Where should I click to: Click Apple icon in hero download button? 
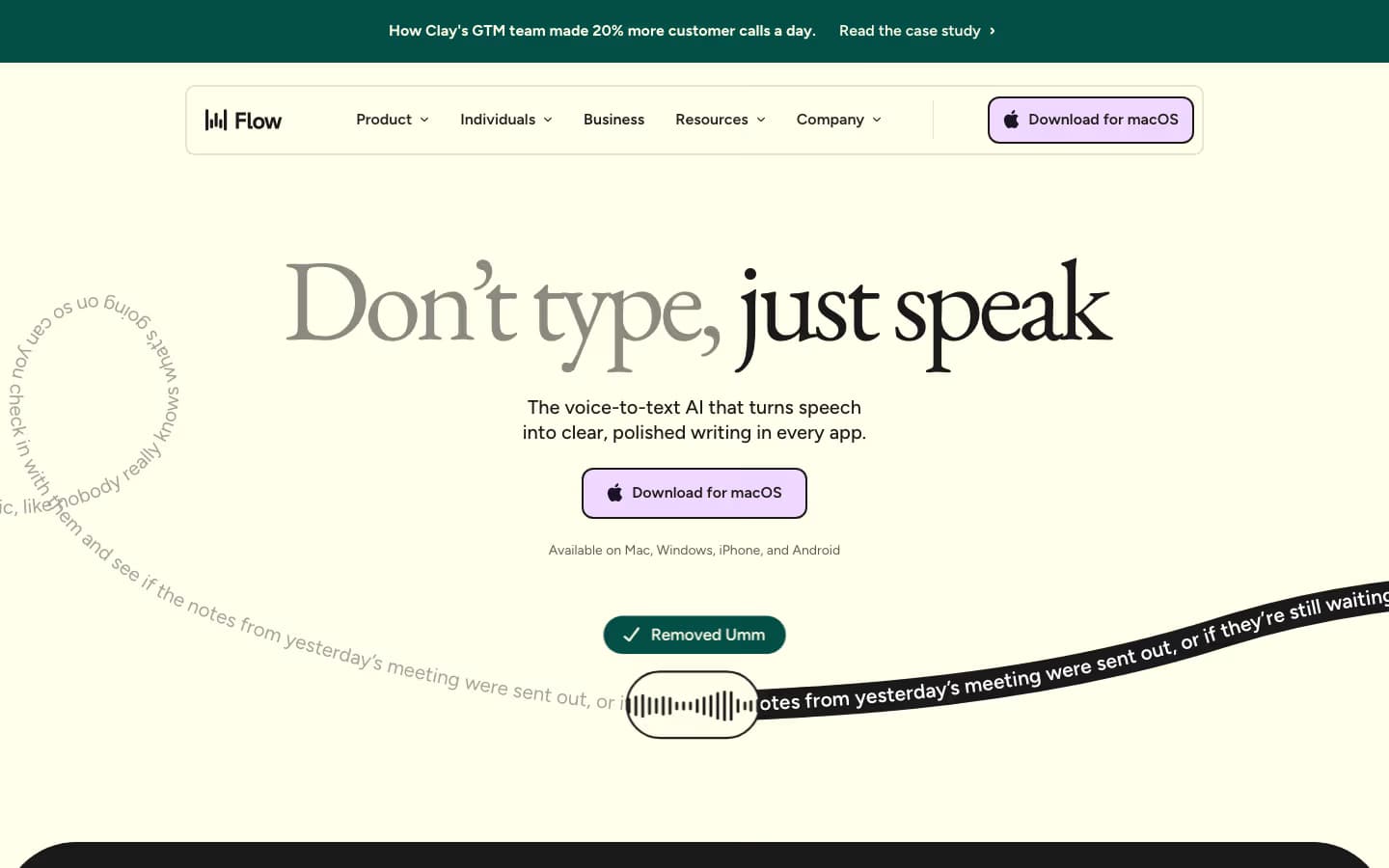614,493
